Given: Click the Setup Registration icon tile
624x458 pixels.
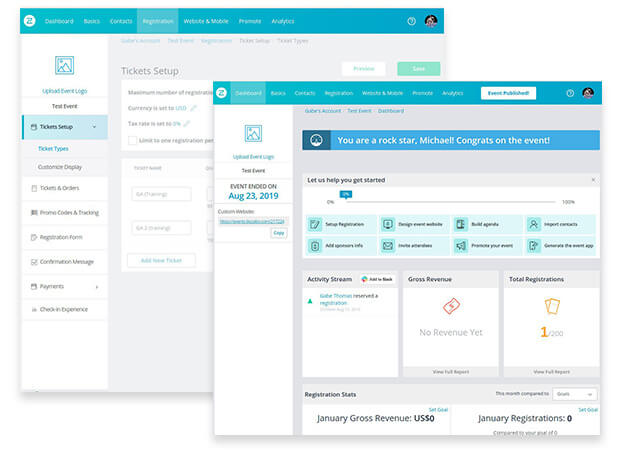Looking at the screenshot, I should coord(314,226).
